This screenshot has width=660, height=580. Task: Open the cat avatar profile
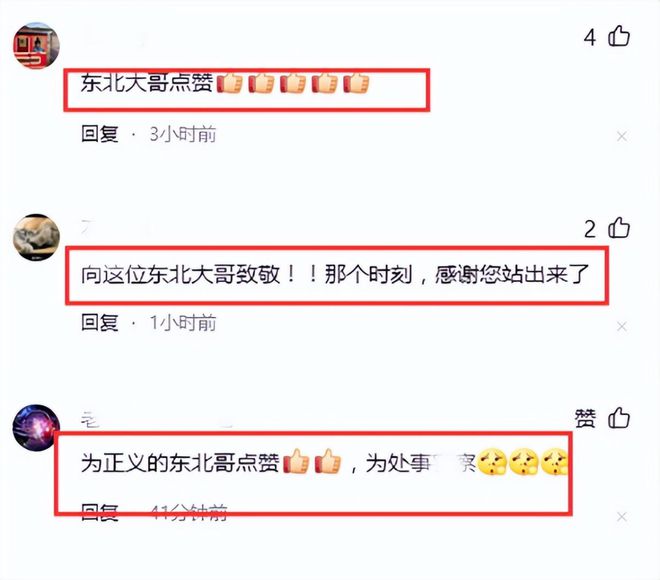click(x=37, y=237)
